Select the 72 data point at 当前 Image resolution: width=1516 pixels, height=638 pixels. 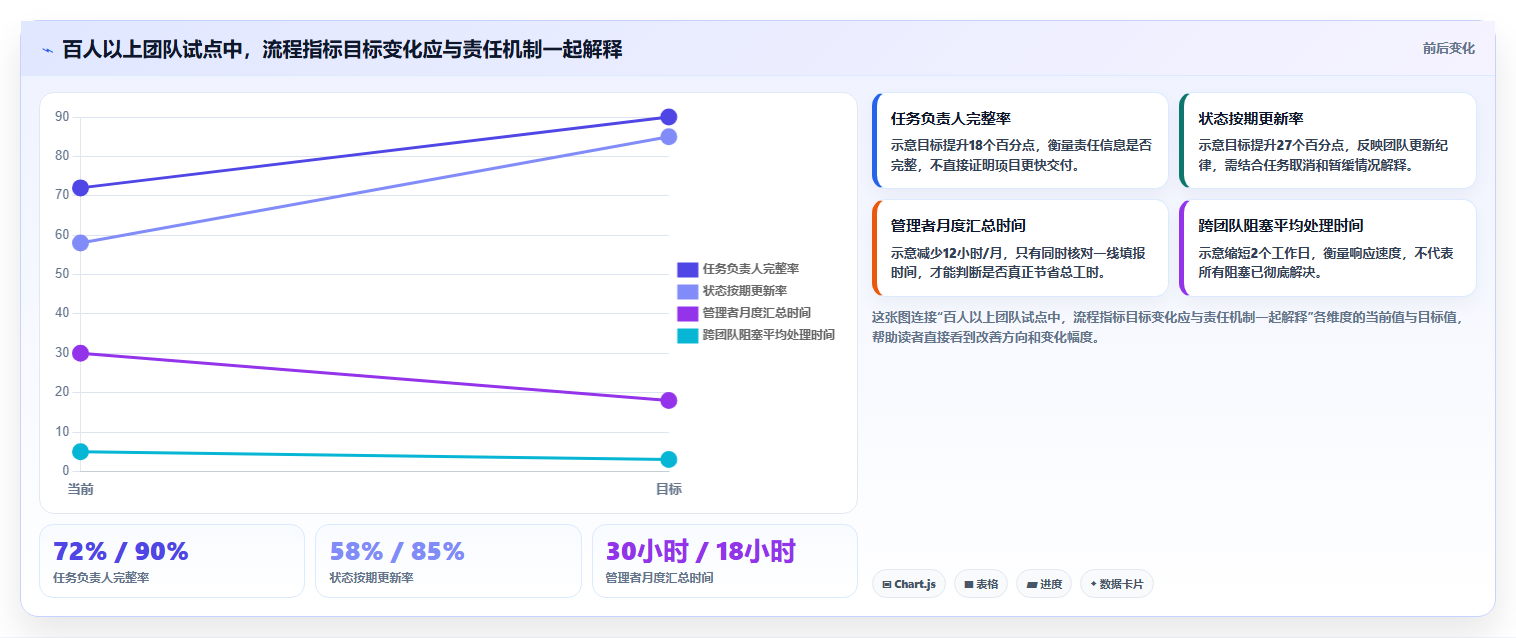pyautogui.click(x=81, y=188)
